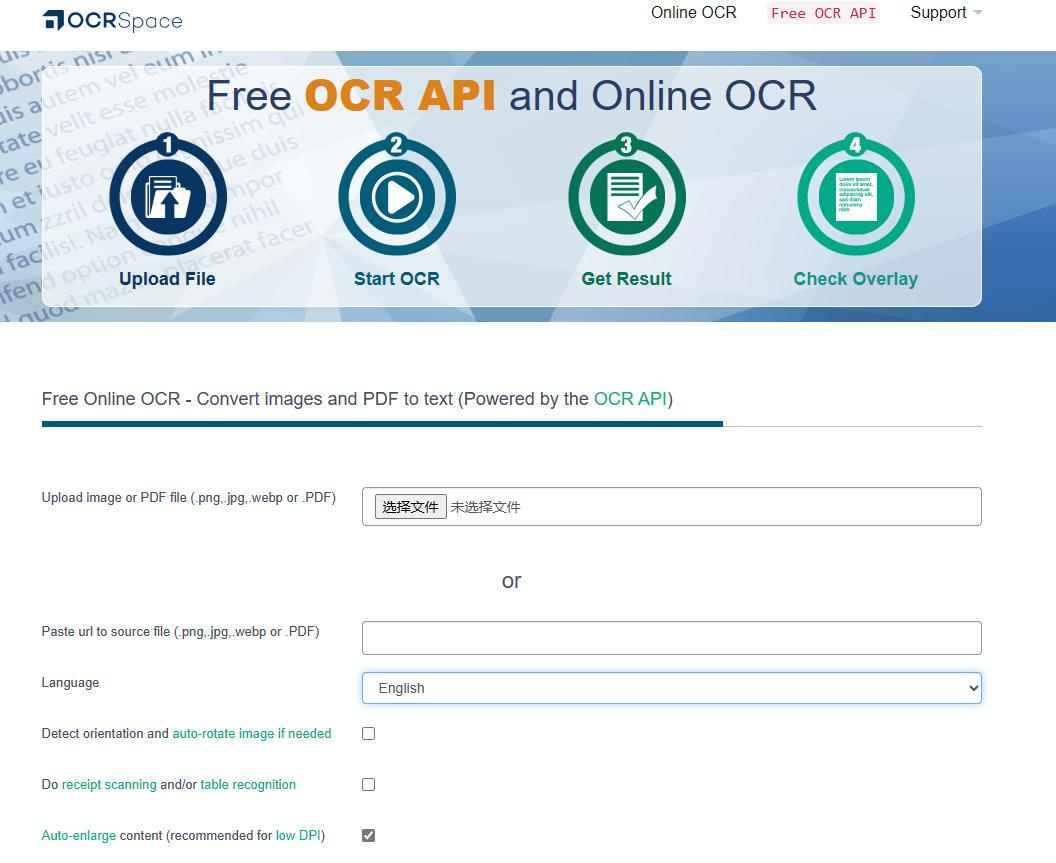
Task: Open the Language dropdown showing English
Action: click(671, 688)
